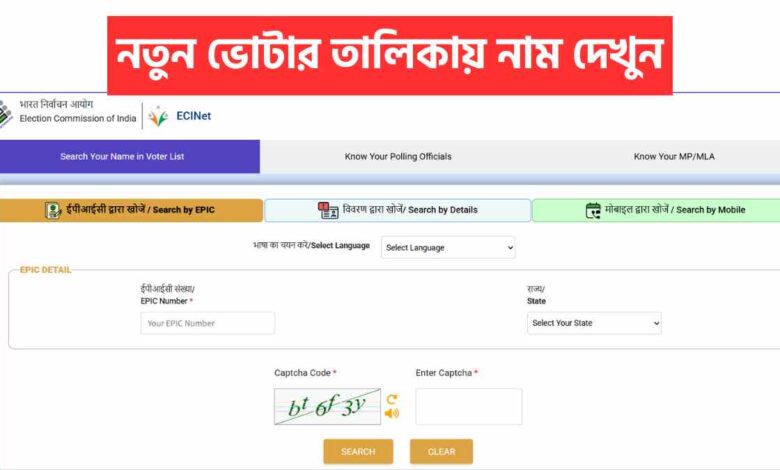Click the calendar icon on Search by Mobile
Screen dimensions: 780x470
[593, 210]
